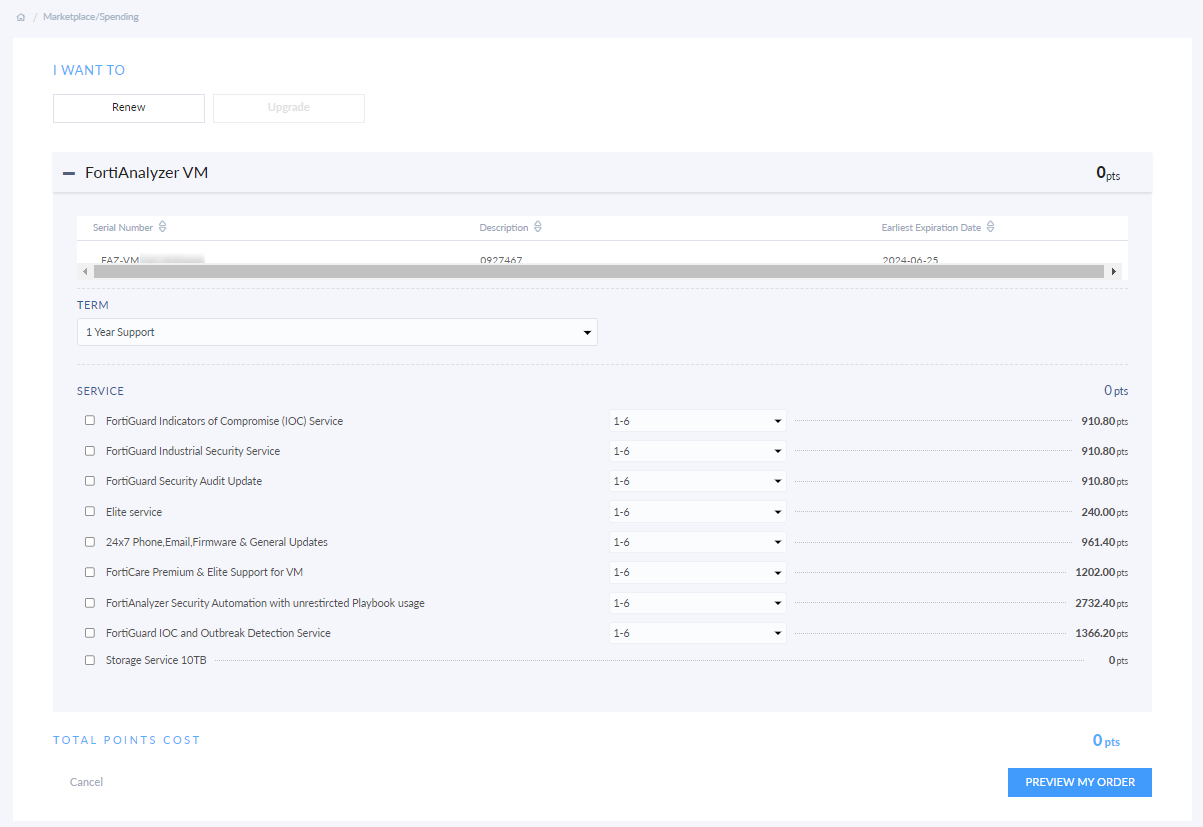Check FortiGuard IOC and Outbreak Detection Service
Image resolution: width=1203 pixels, height=827 pixels.
[x=90, y=633]
